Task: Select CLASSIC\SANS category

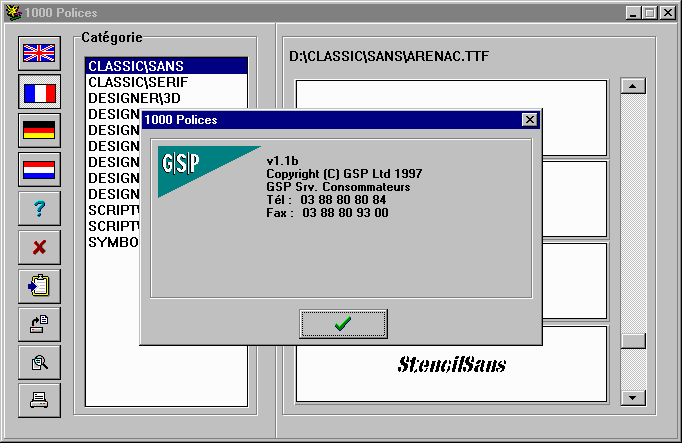Action: tap(165, 66)
